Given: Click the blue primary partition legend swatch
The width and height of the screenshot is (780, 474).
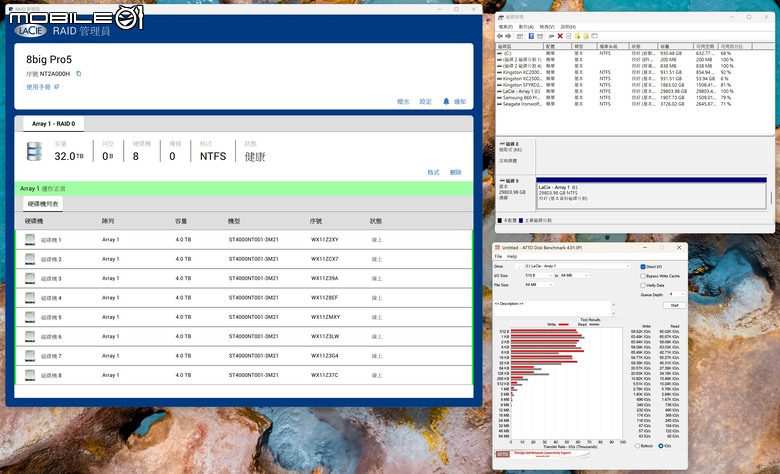Looking at the screenshot, I should tap(521, 220).
